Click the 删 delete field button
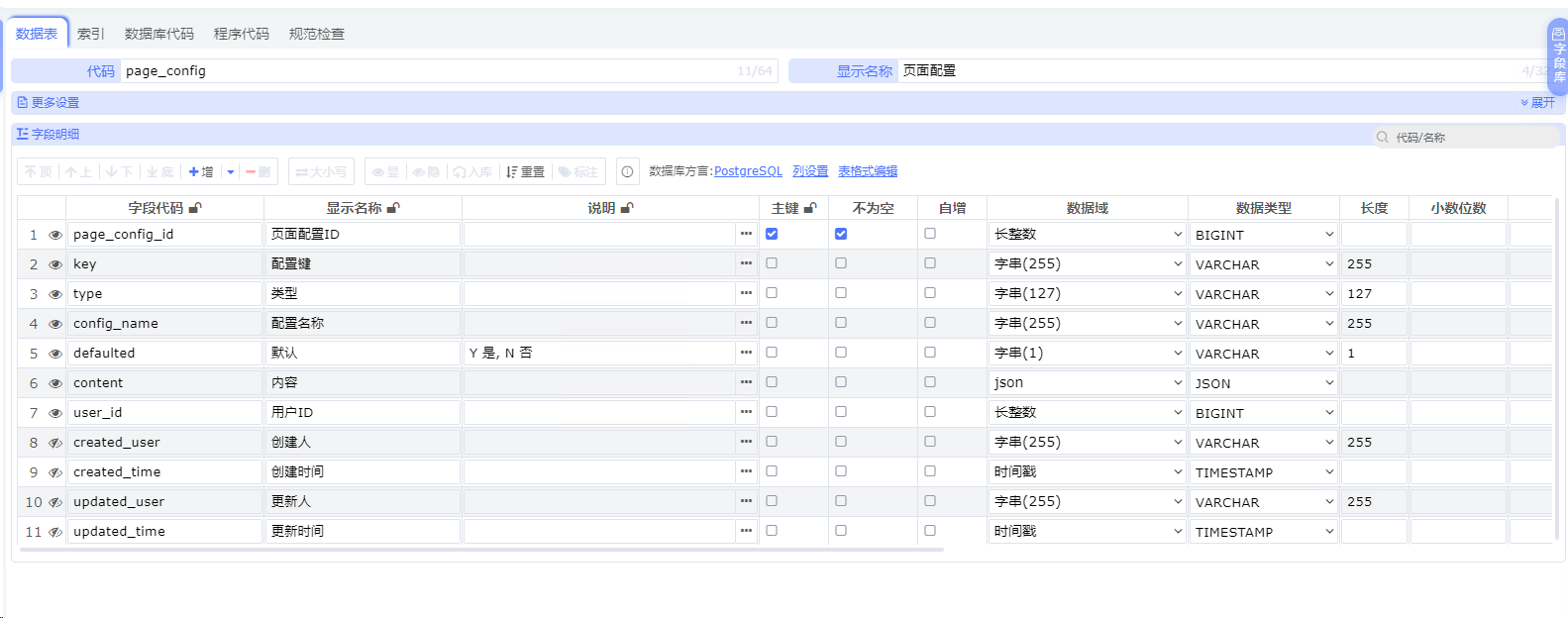1568x618 pixels. [259, 171]
